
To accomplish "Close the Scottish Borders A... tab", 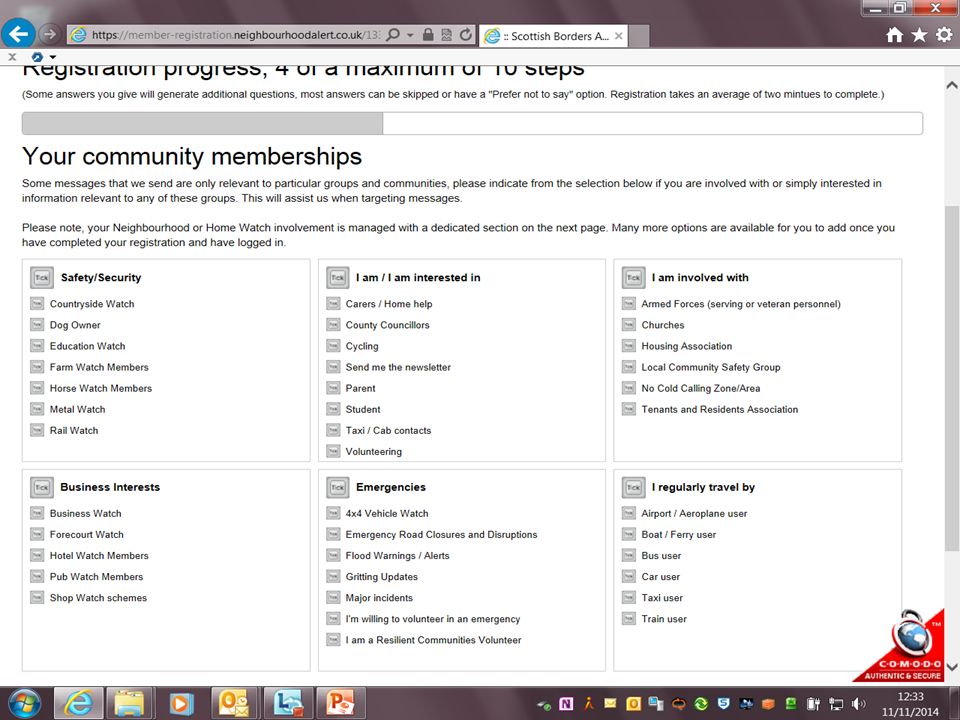I will tap(619, 36).
